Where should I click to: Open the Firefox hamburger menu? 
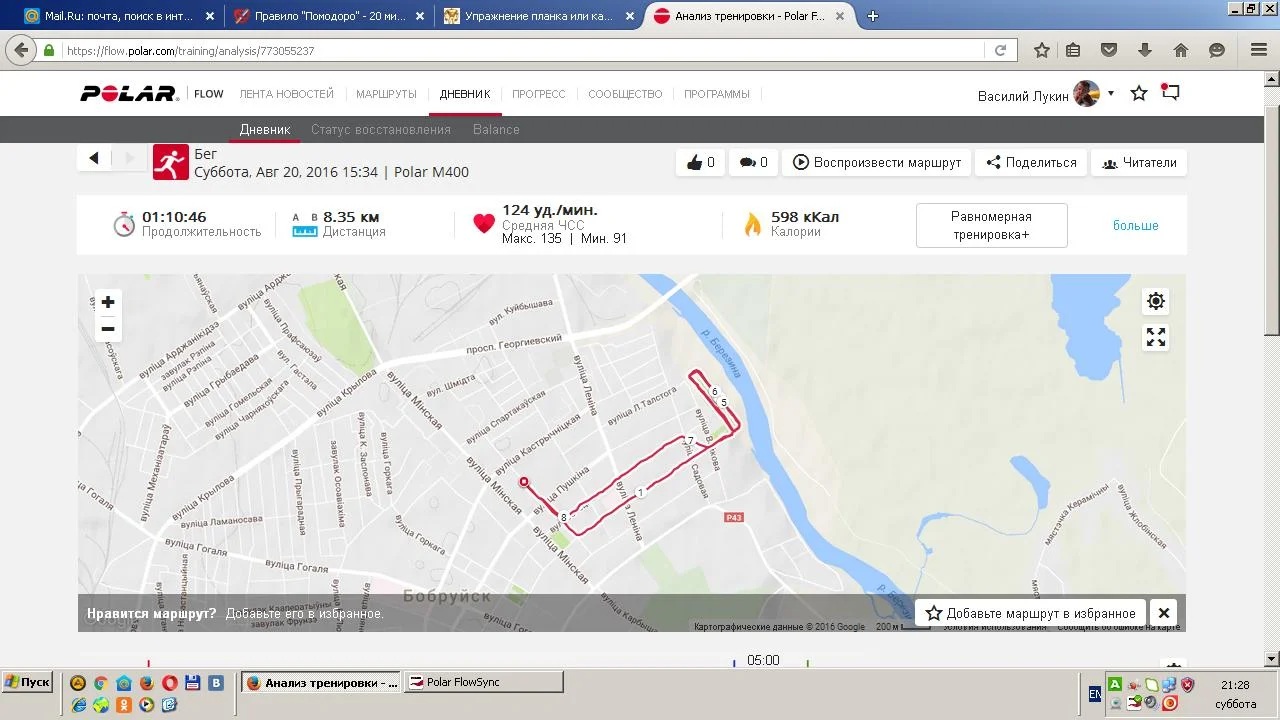point(1259,51)
